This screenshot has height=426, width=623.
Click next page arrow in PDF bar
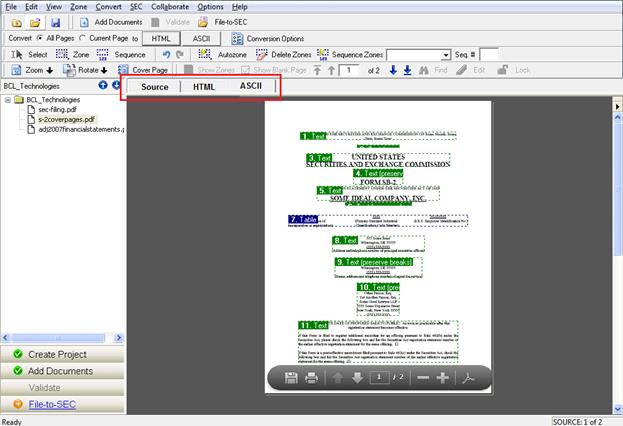tap(357, 378)
